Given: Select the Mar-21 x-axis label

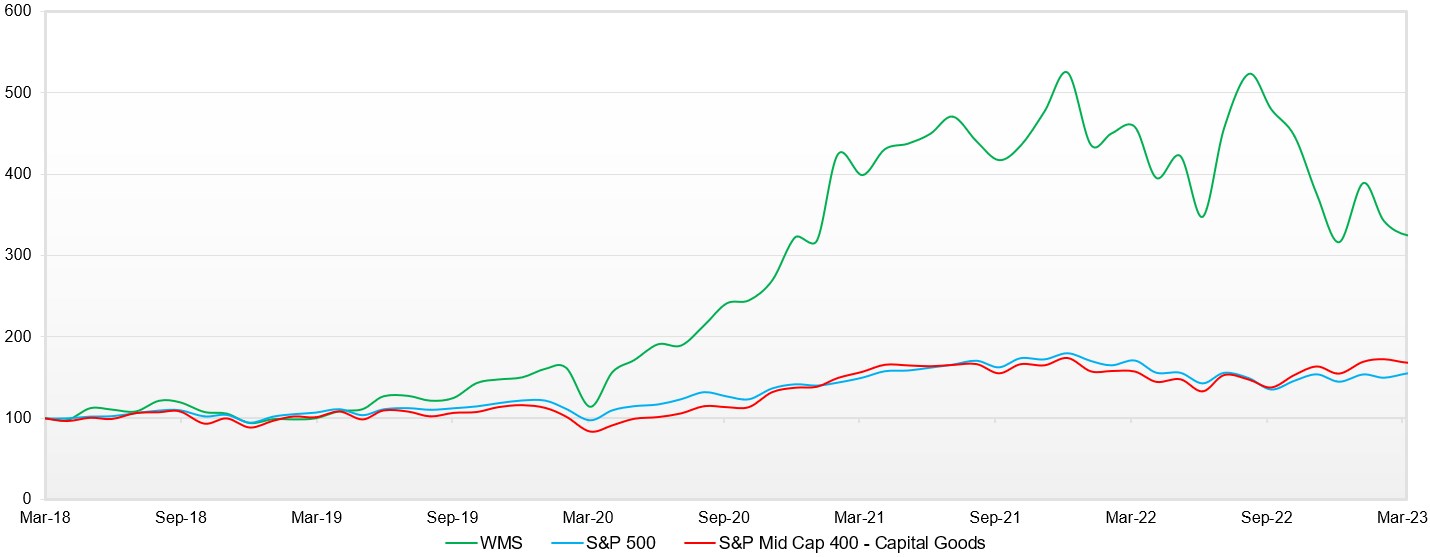Looking at the screenshot, I should [860, 517].
